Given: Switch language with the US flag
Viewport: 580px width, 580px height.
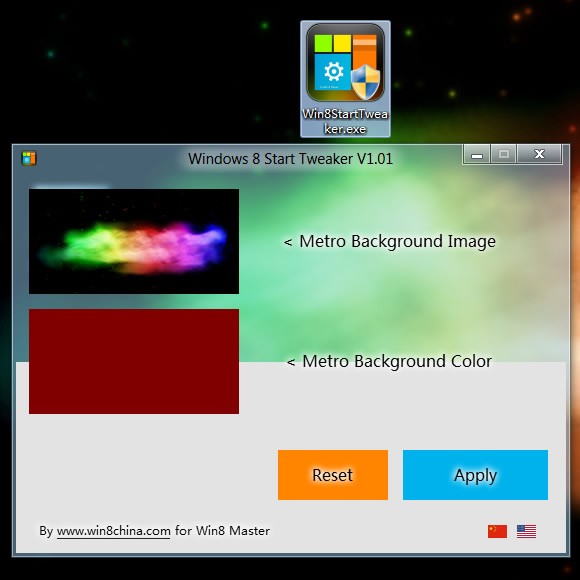Looking at the screenshot, I should tap(526, 531).
